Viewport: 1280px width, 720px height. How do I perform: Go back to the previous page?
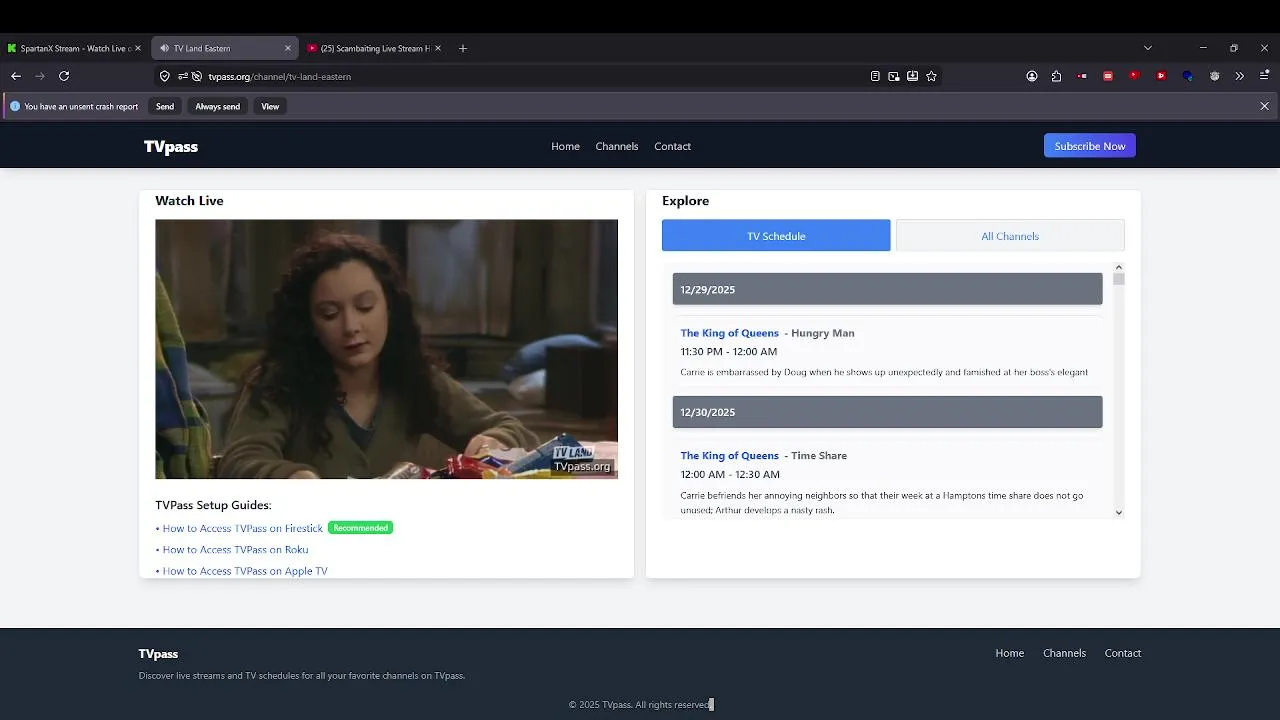(x=16, y=76)
